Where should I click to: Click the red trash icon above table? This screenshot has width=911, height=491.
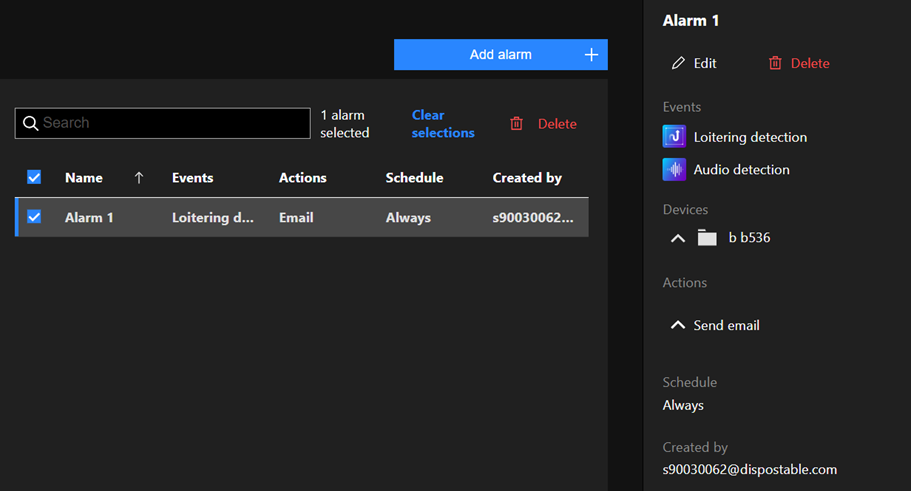[516, 124]
